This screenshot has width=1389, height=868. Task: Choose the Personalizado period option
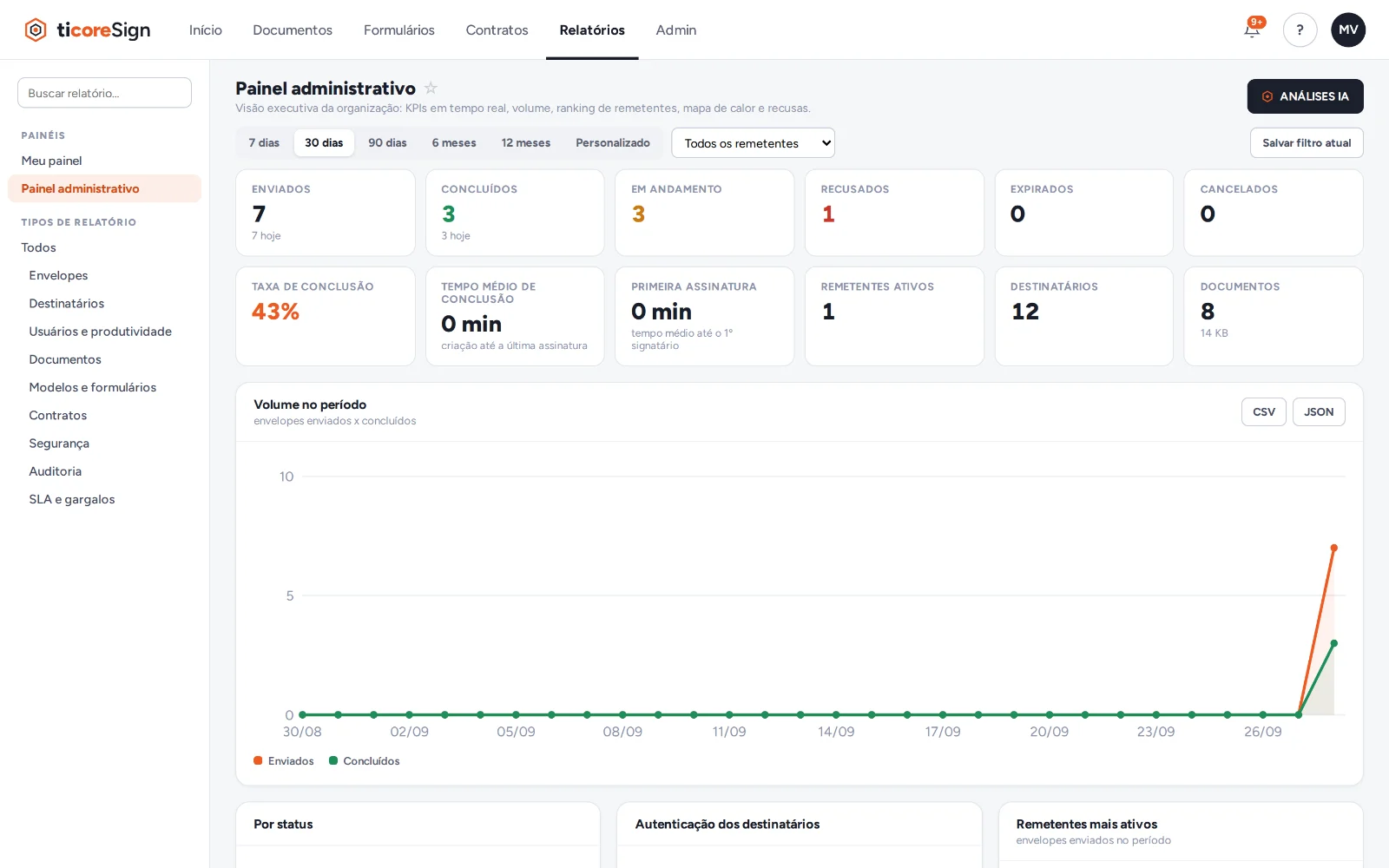[x=613, y=142]
